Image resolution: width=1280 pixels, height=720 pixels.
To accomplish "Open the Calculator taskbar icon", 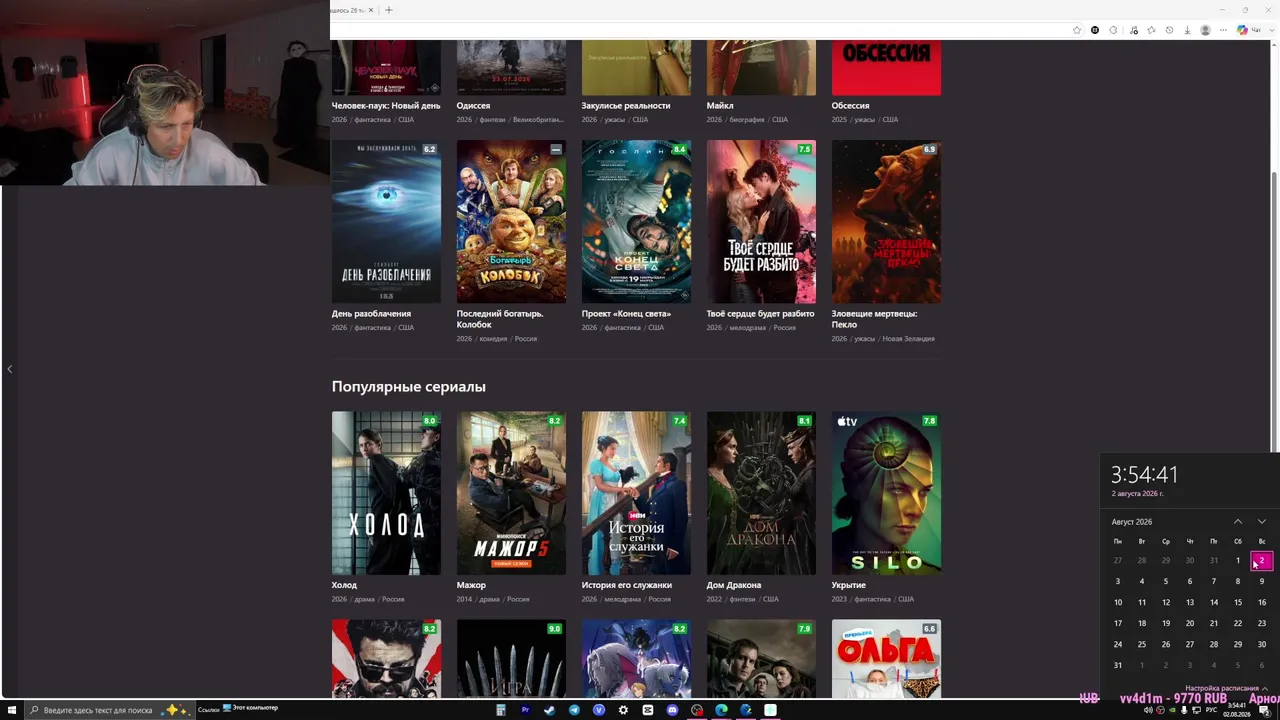I will [501, 710].
